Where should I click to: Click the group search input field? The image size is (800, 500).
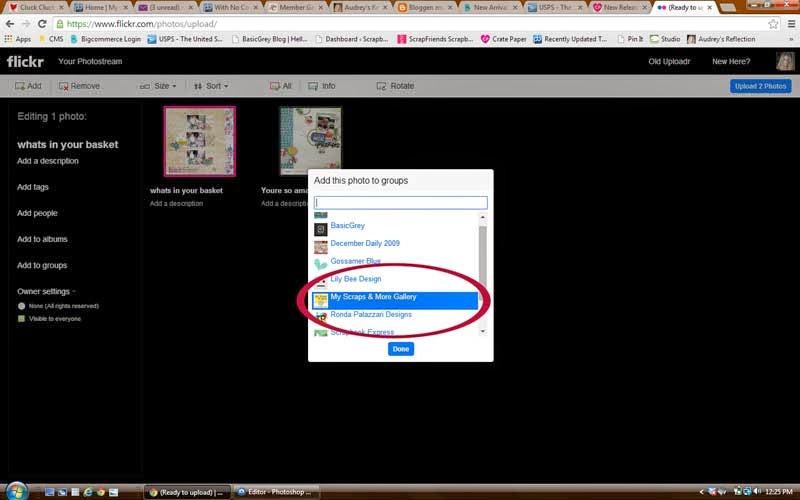click(x=401, y=203)
